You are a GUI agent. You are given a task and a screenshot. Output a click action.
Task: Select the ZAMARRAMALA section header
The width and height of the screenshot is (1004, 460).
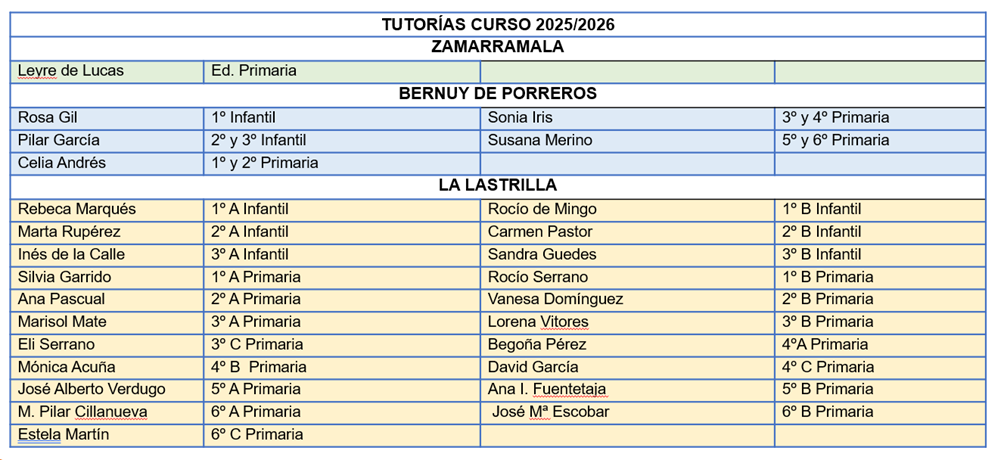click(x=497, y=47)
